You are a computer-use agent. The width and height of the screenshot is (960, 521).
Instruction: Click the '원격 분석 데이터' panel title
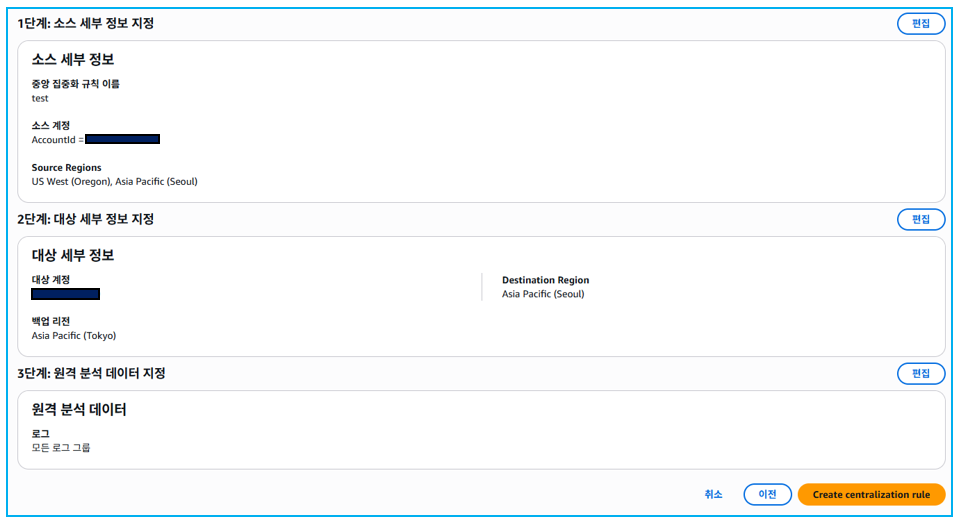point(79,409)
